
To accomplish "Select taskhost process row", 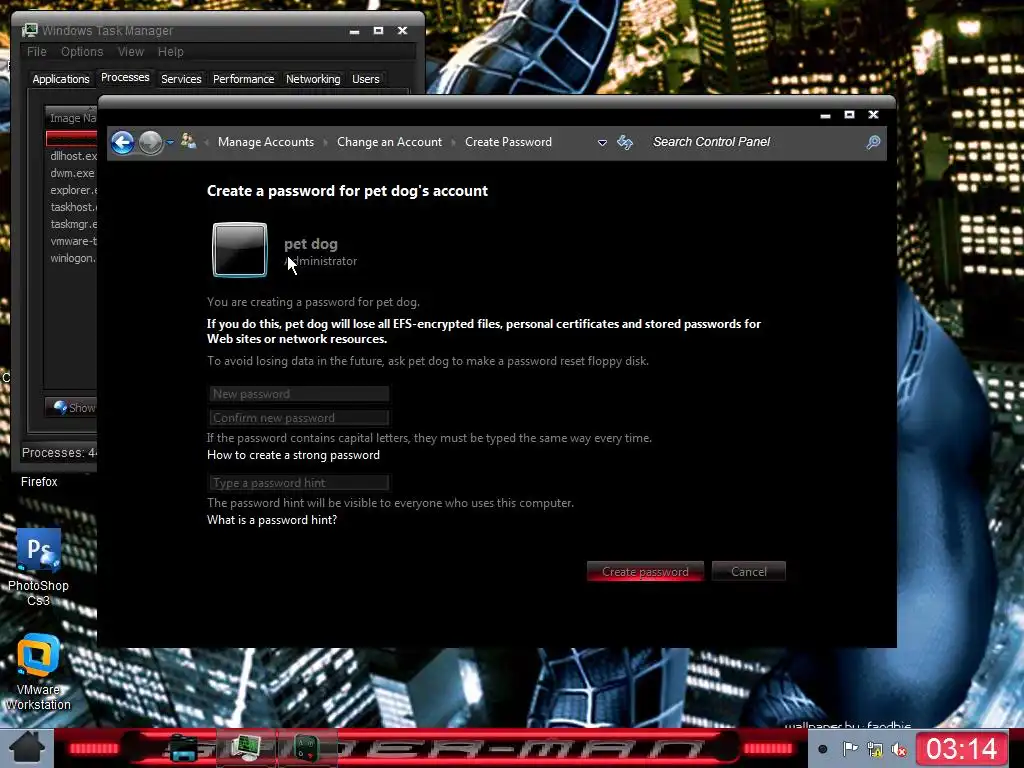I will tap(72, 207).
